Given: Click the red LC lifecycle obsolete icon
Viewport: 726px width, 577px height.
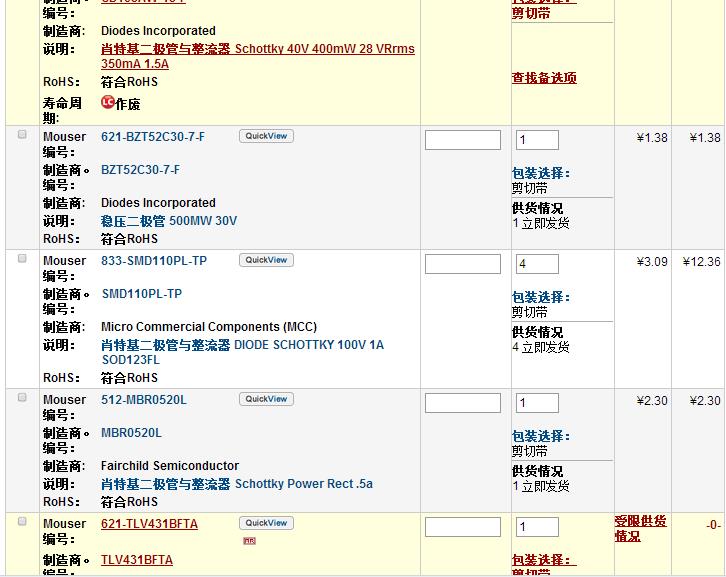Looking at the screenshot, I should coord(107,102).
